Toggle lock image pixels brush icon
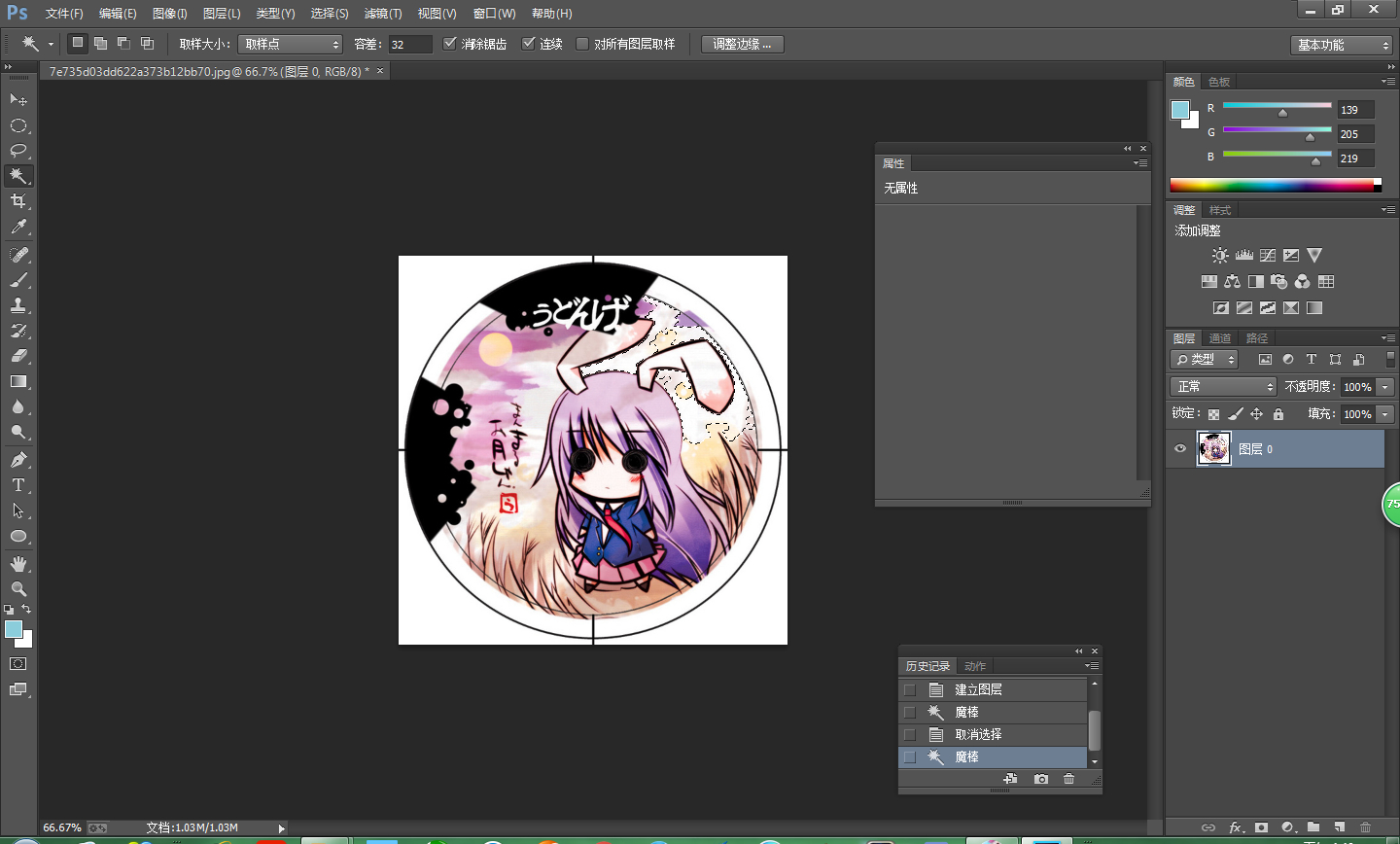 1236,414
